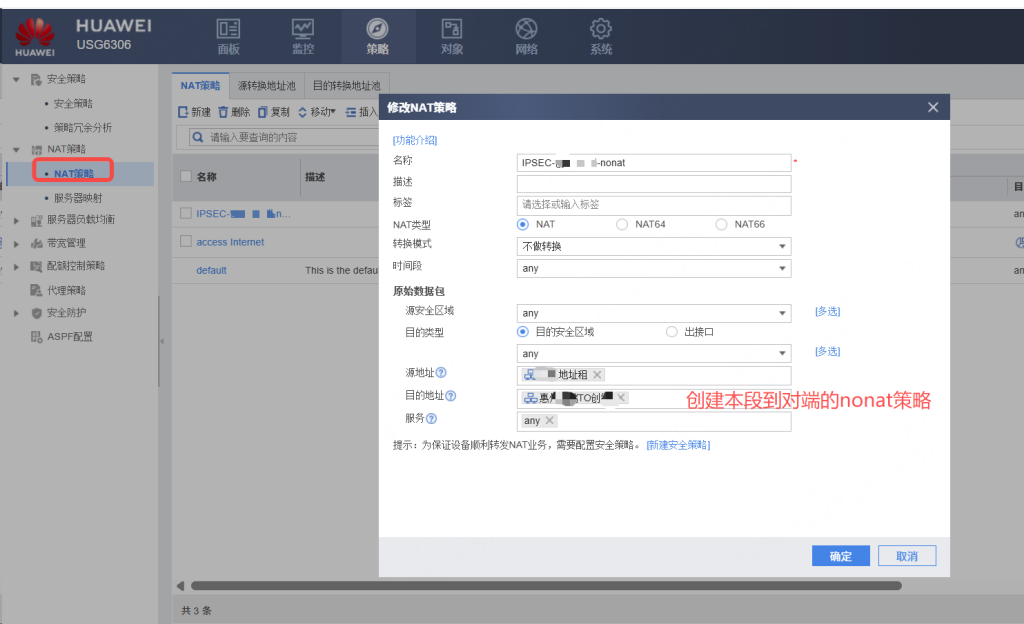Select the NAT66 radio button

tap(721, 224)
